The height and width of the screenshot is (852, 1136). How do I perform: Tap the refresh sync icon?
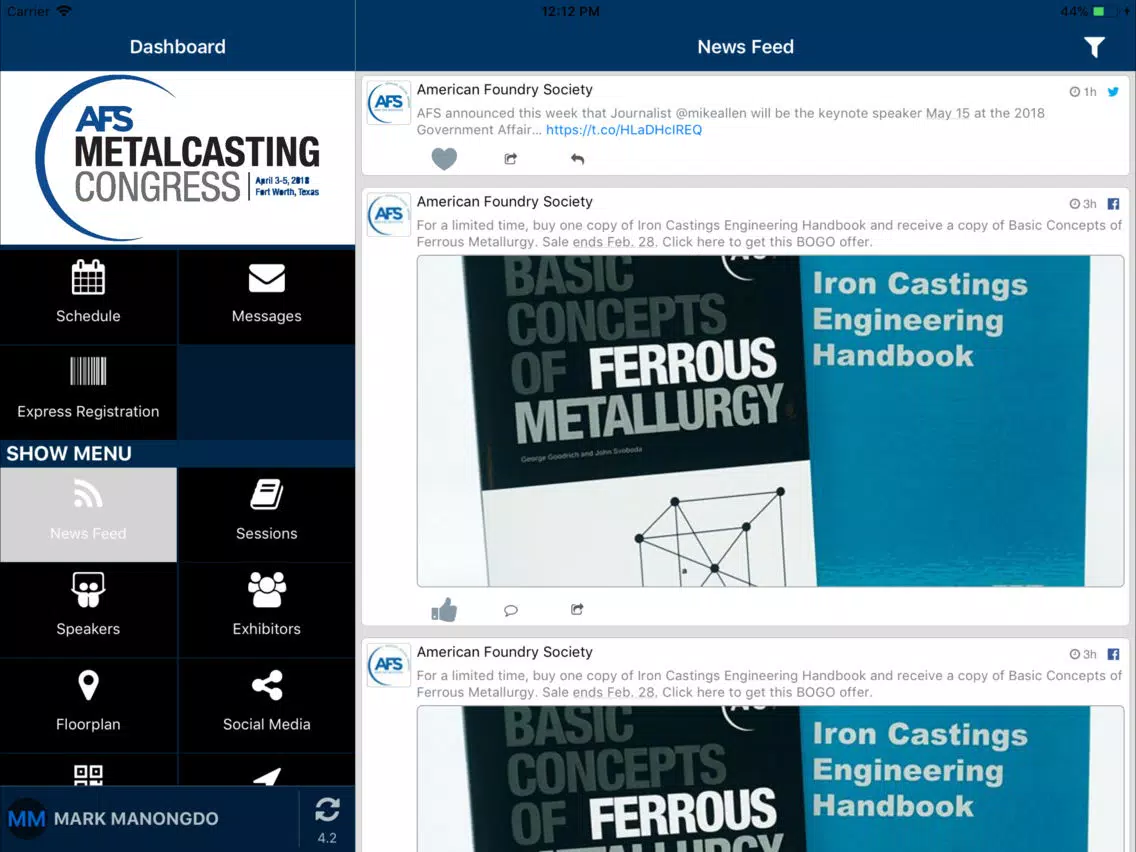[x=327, y=810]
